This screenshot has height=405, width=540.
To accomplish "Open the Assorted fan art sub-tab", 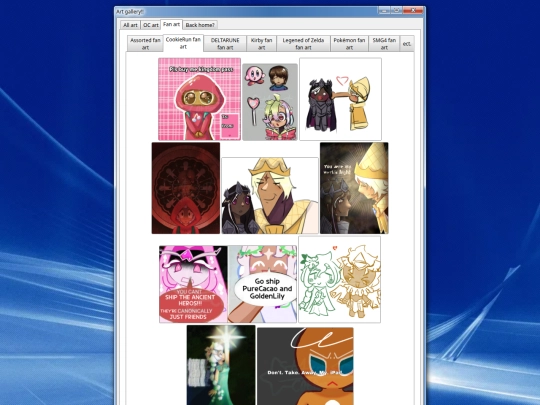I will pos(145,44).
